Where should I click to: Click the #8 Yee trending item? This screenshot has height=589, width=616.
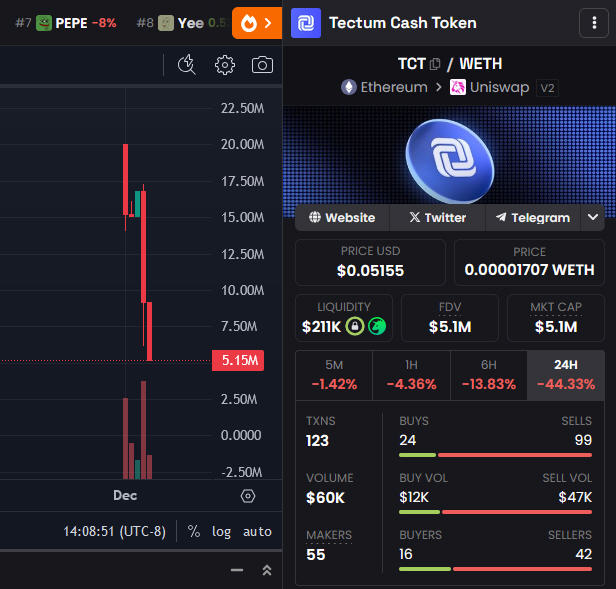181,23
